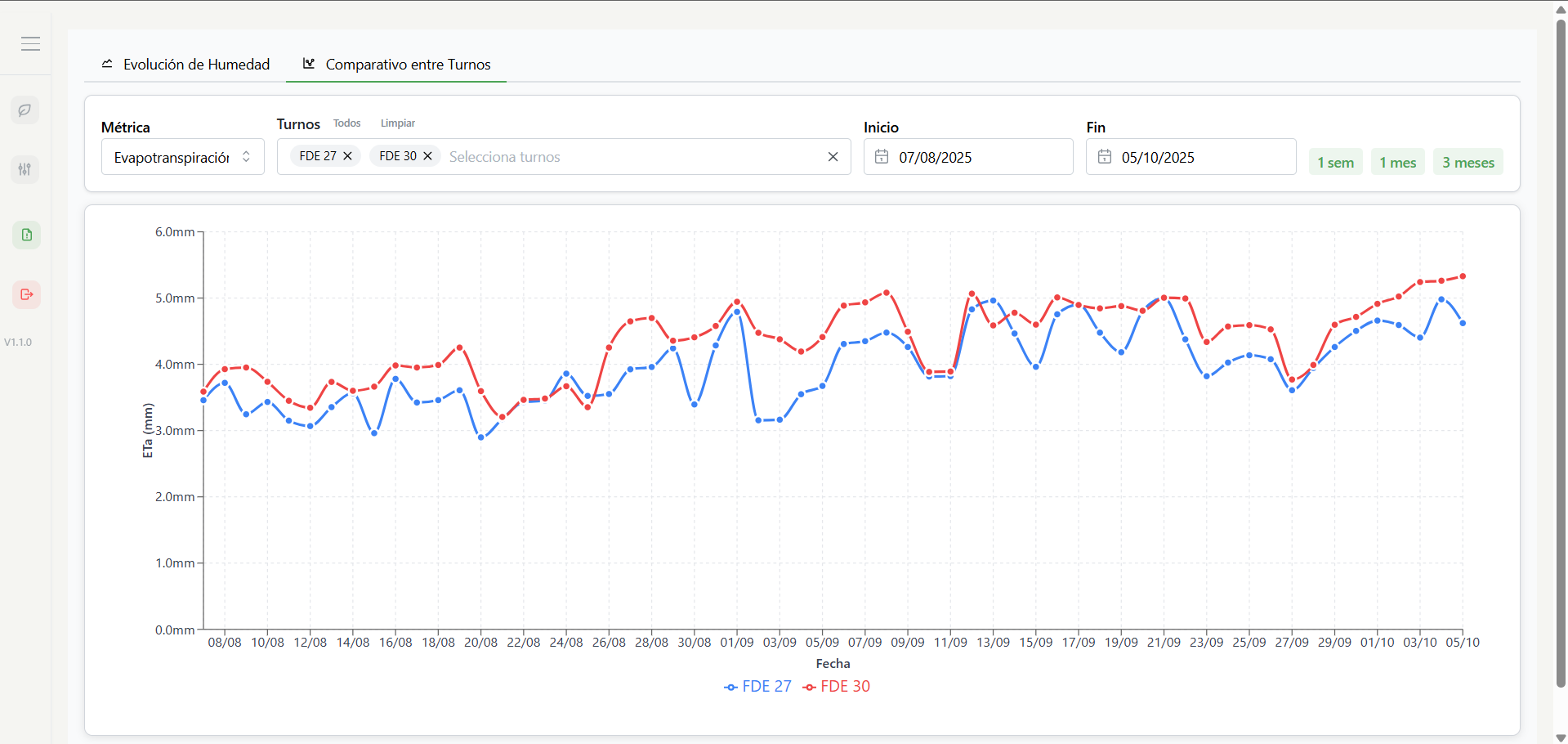
Task: Remove the FDE 27 tag
Action: (348, 156)
